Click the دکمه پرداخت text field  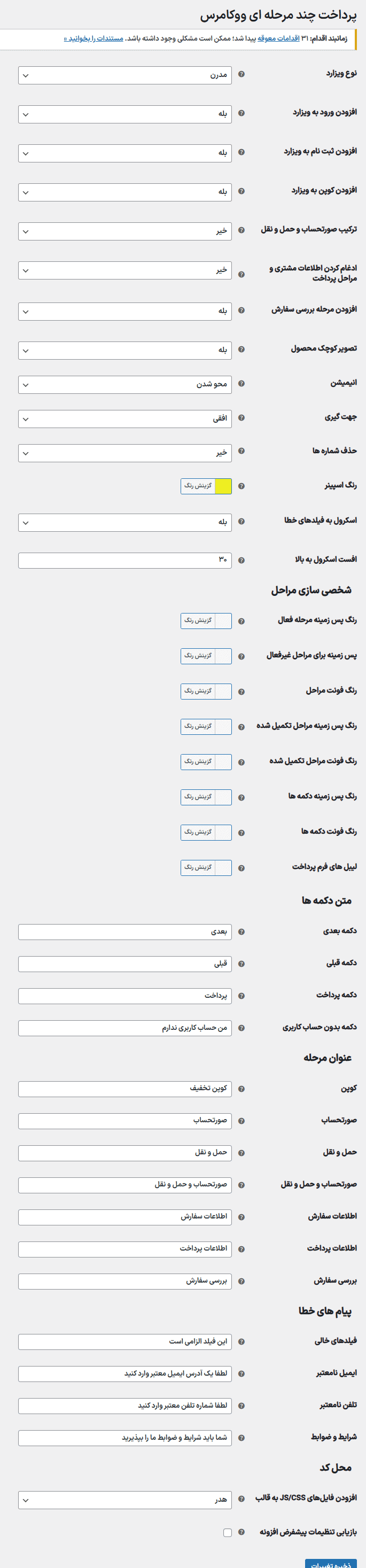coord(125,996)
